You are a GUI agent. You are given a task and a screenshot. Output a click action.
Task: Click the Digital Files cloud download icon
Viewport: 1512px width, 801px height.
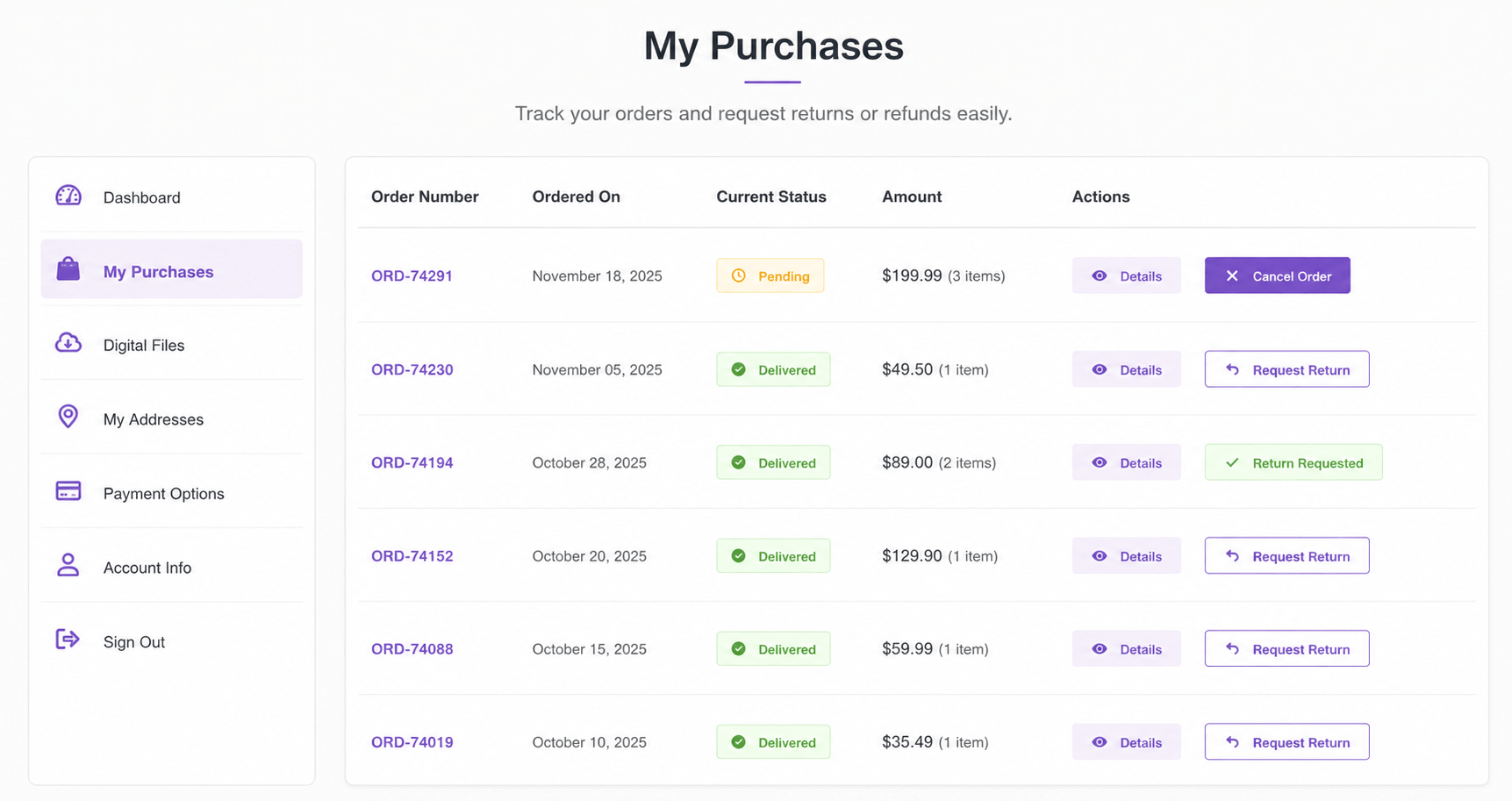[x=68, y=342]
